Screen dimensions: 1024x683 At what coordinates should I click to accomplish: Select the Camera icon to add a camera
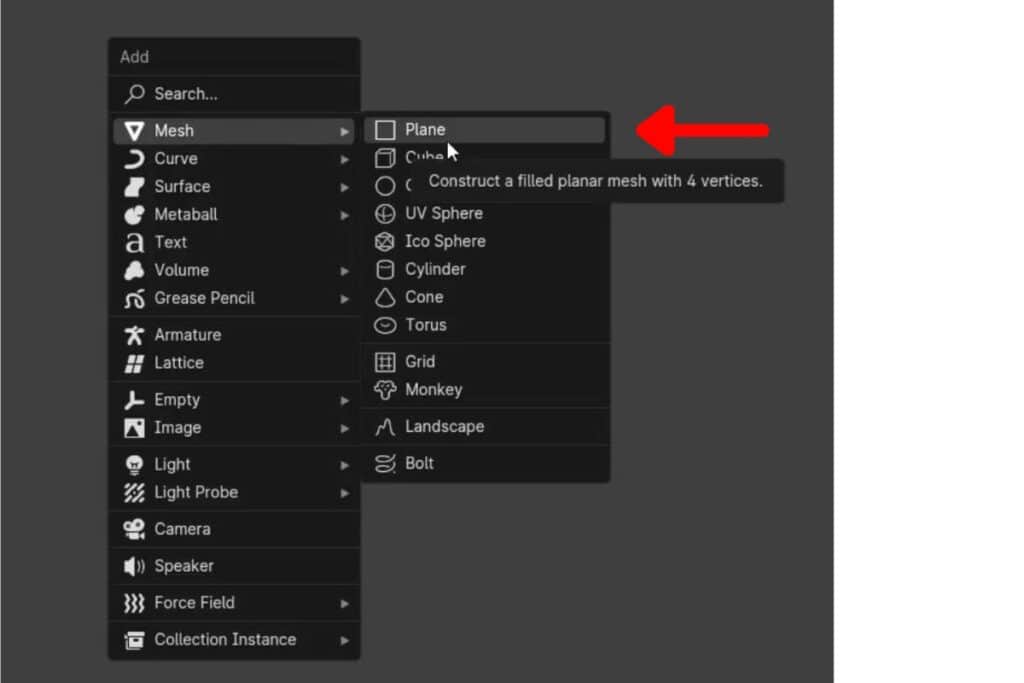134,528
